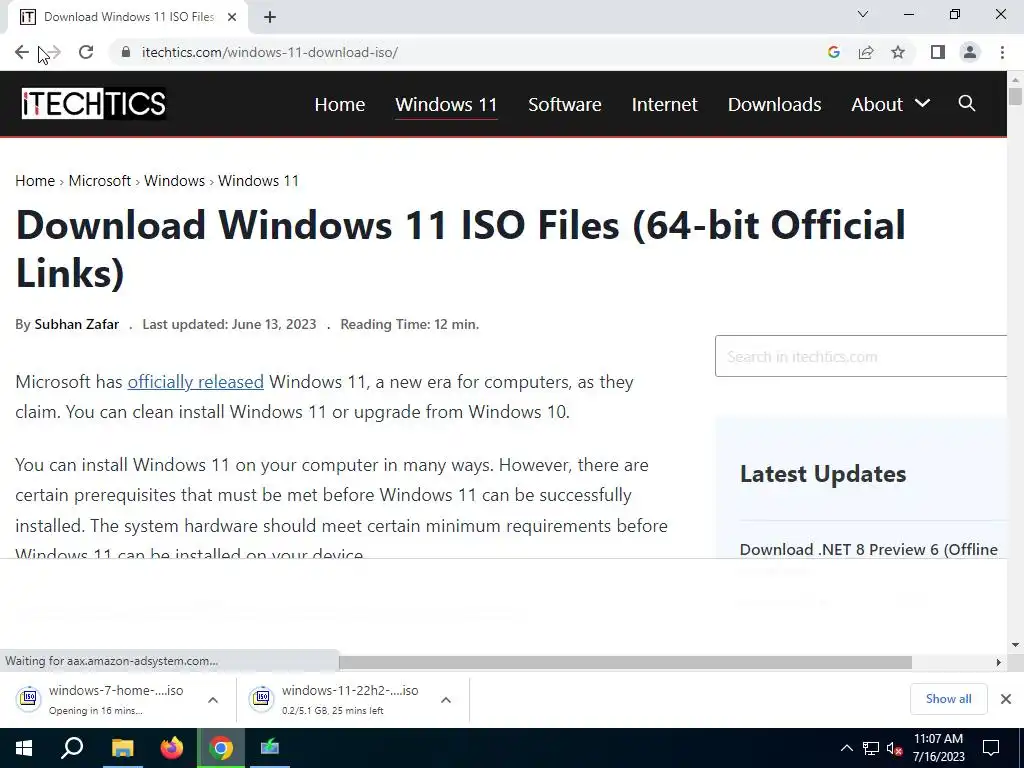
Task: Click horizontal scrollbar right arrow
Action: 999,662
